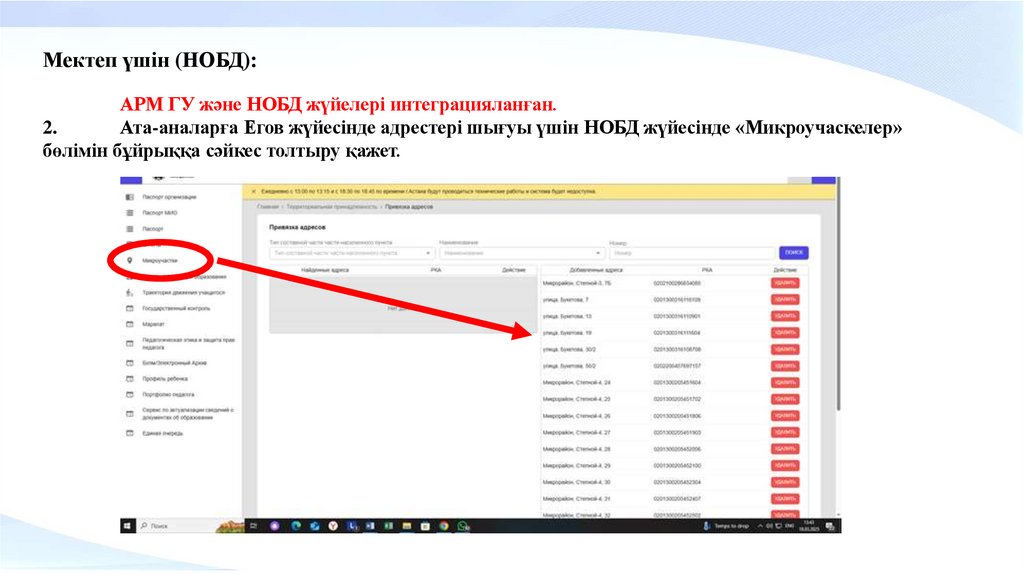Open WhatsApp from taskbar
This screenshot has width=1024, height=574.
click(463, 526)
